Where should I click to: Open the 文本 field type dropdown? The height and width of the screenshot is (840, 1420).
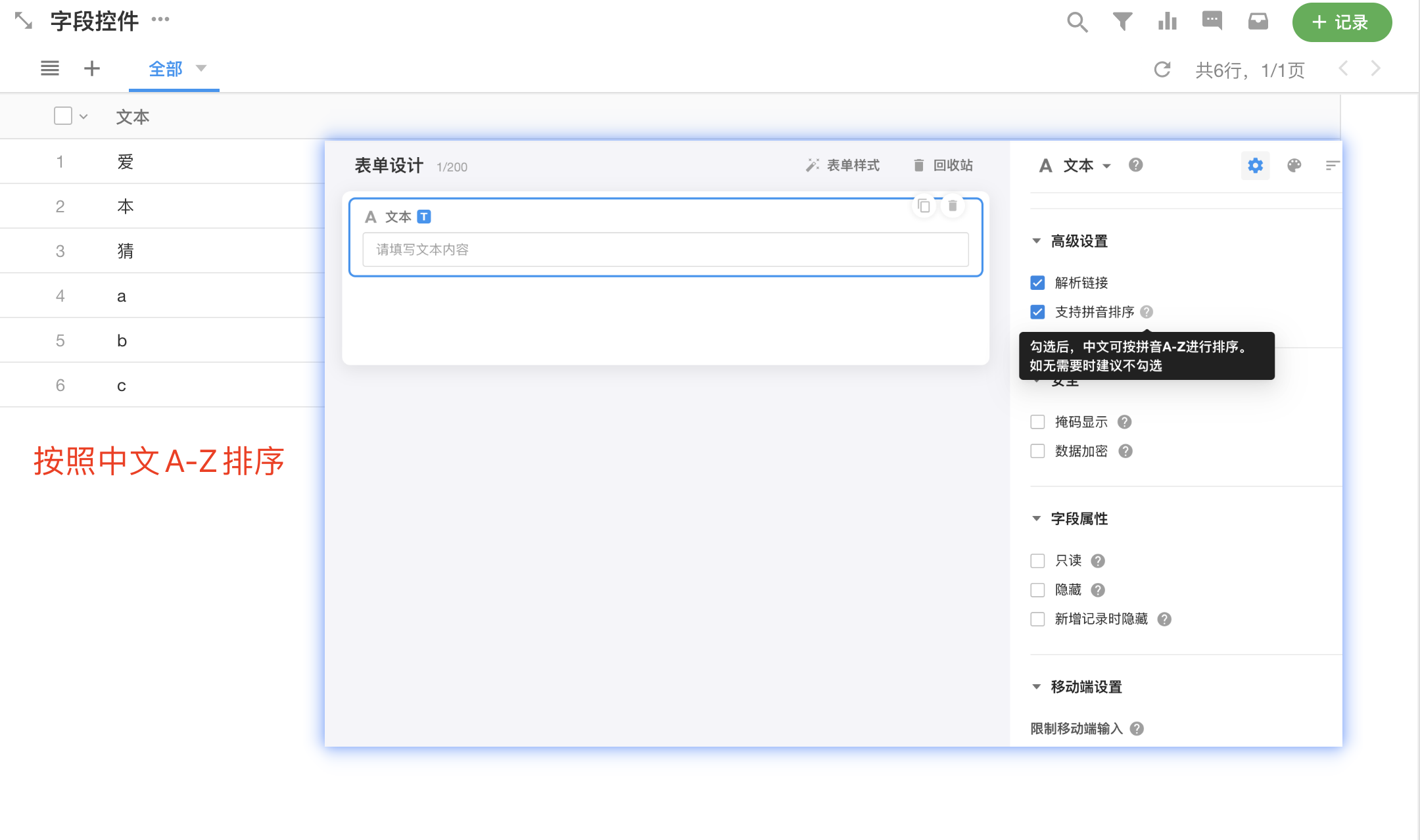1086,166
